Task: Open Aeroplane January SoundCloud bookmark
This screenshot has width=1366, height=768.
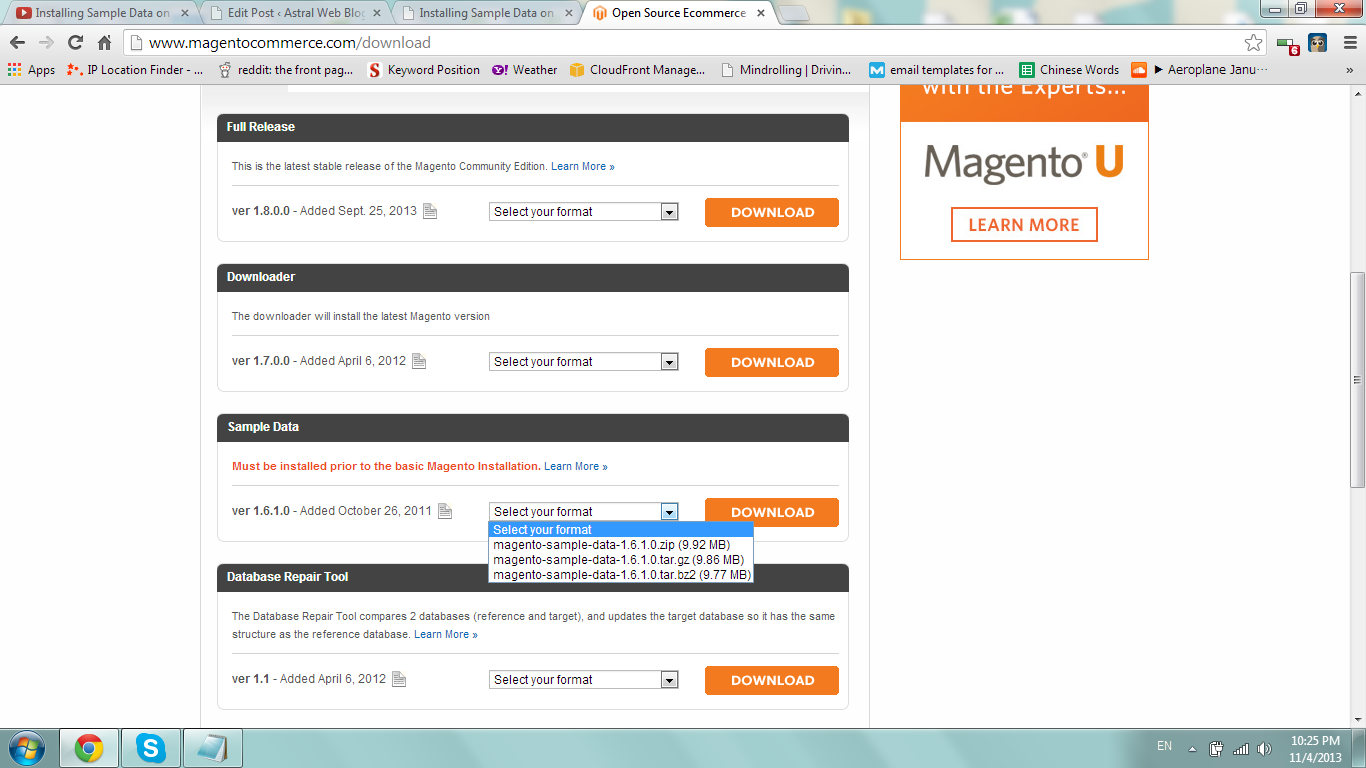Action: coord(1200,70)
